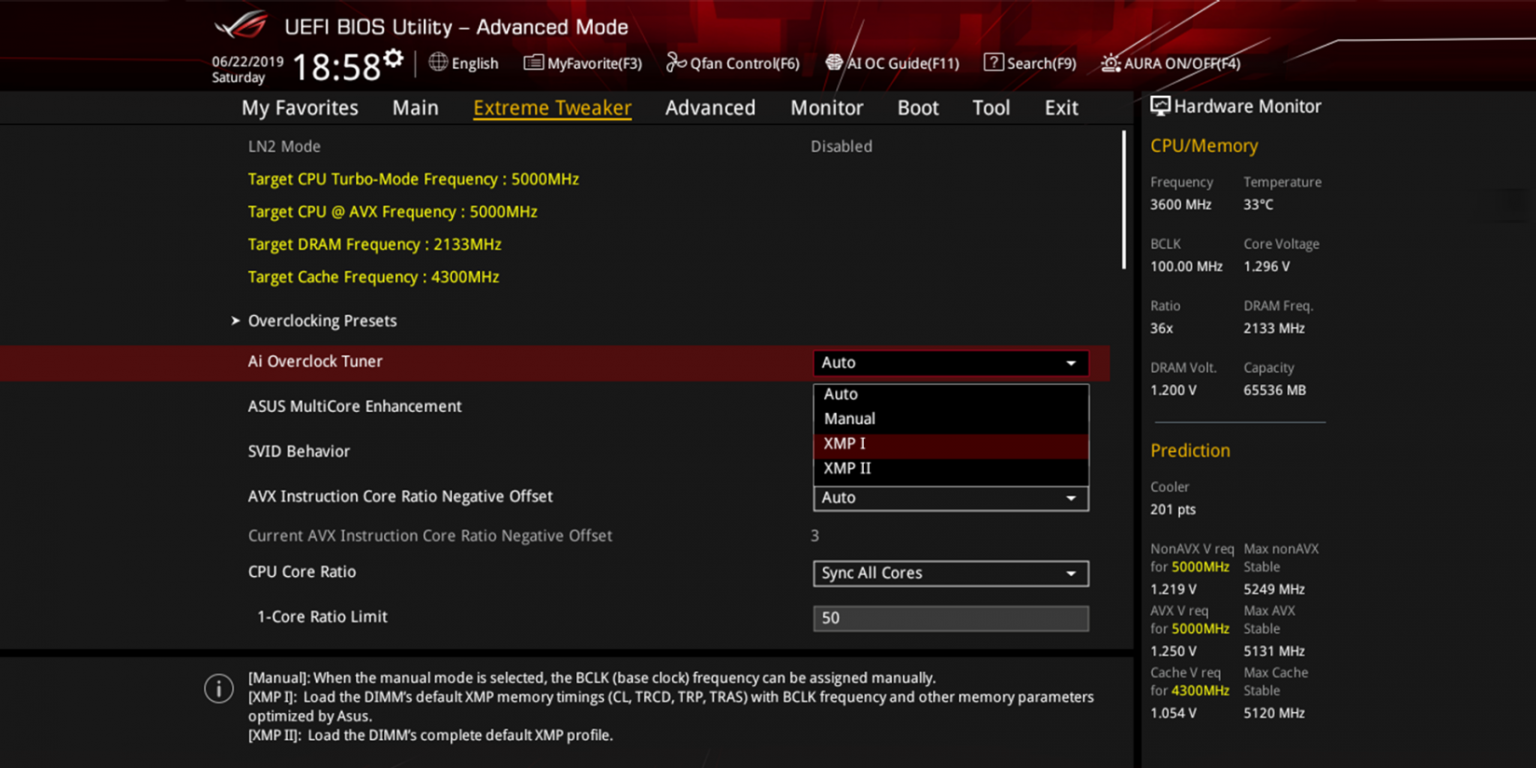The width and height of the screenshot is (1536, 768).
Task: Click the 18:58 clock display
Action: [x=336, y=68]
